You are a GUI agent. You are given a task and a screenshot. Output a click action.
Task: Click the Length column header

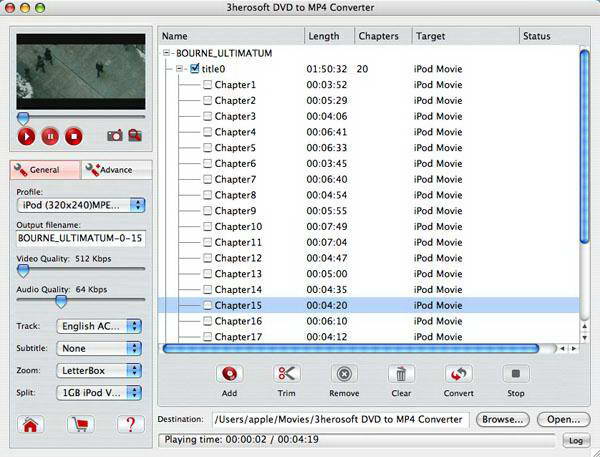(x=329, y=36)
